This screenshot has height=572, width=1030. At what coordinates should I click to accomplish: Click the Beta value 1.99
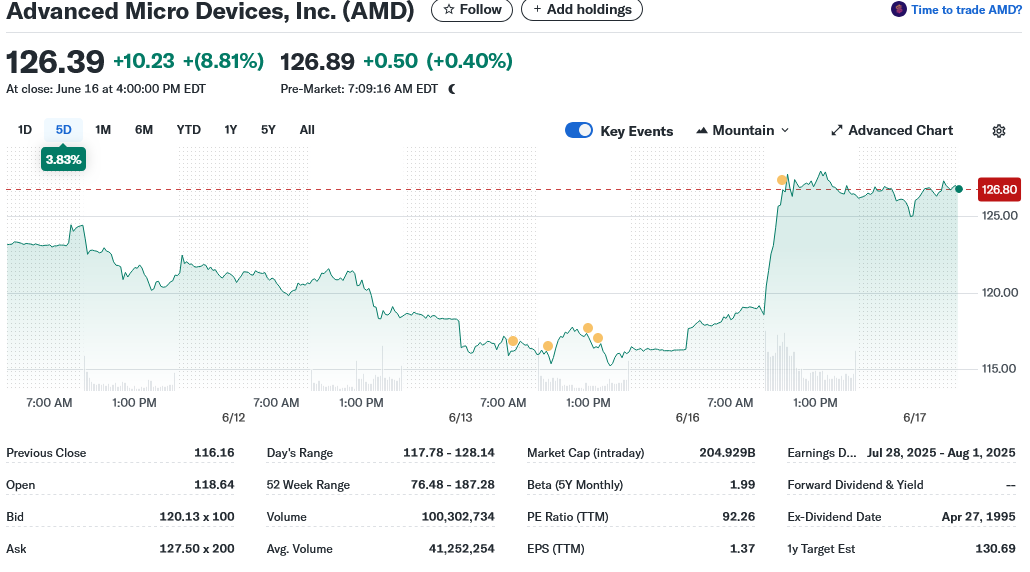742,485
